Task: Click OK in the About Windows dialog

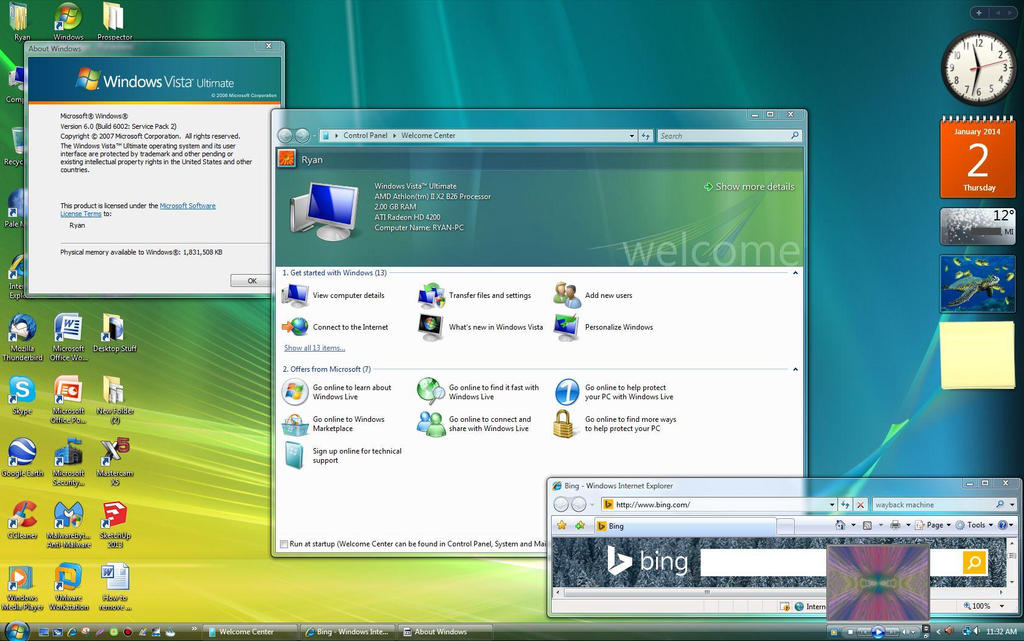Action: point(251,281)
